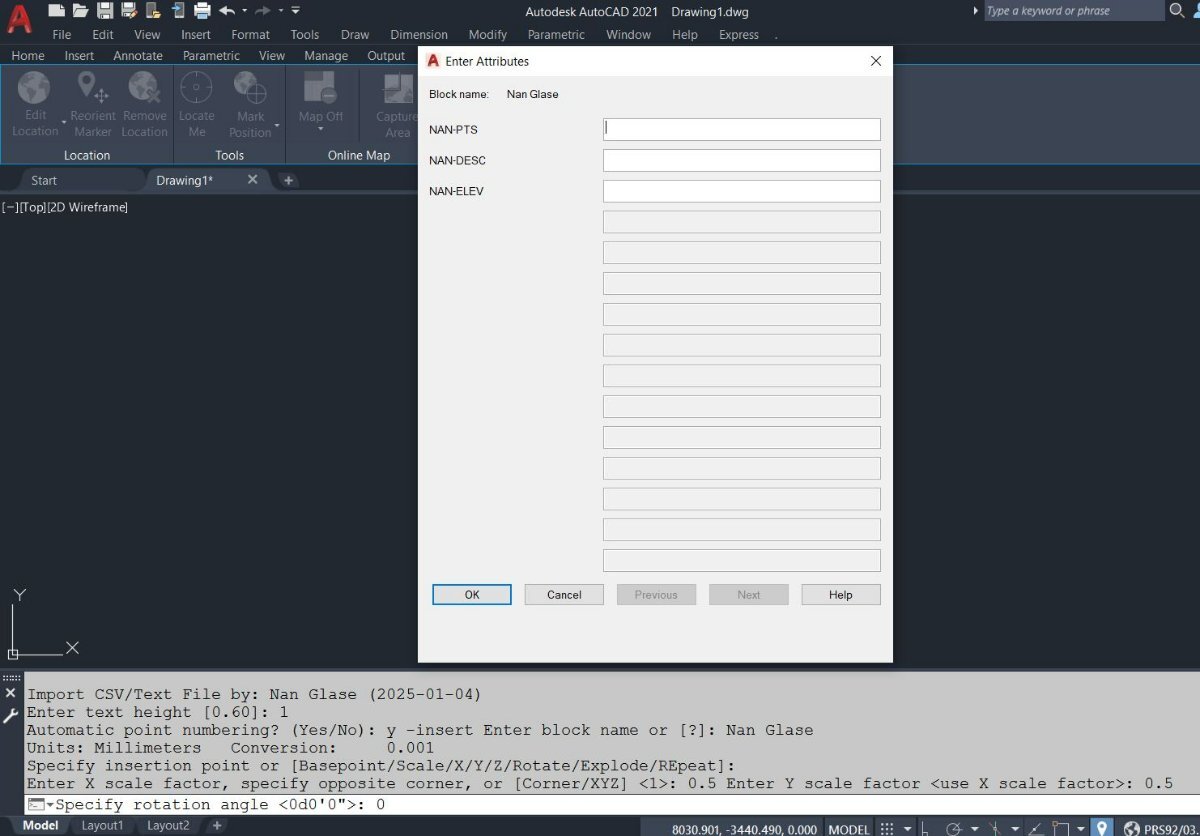Viewport: 1200px width, 836px height.
Task: Click OK in Enter Attributes dialog
Action: tap(472, 595)
